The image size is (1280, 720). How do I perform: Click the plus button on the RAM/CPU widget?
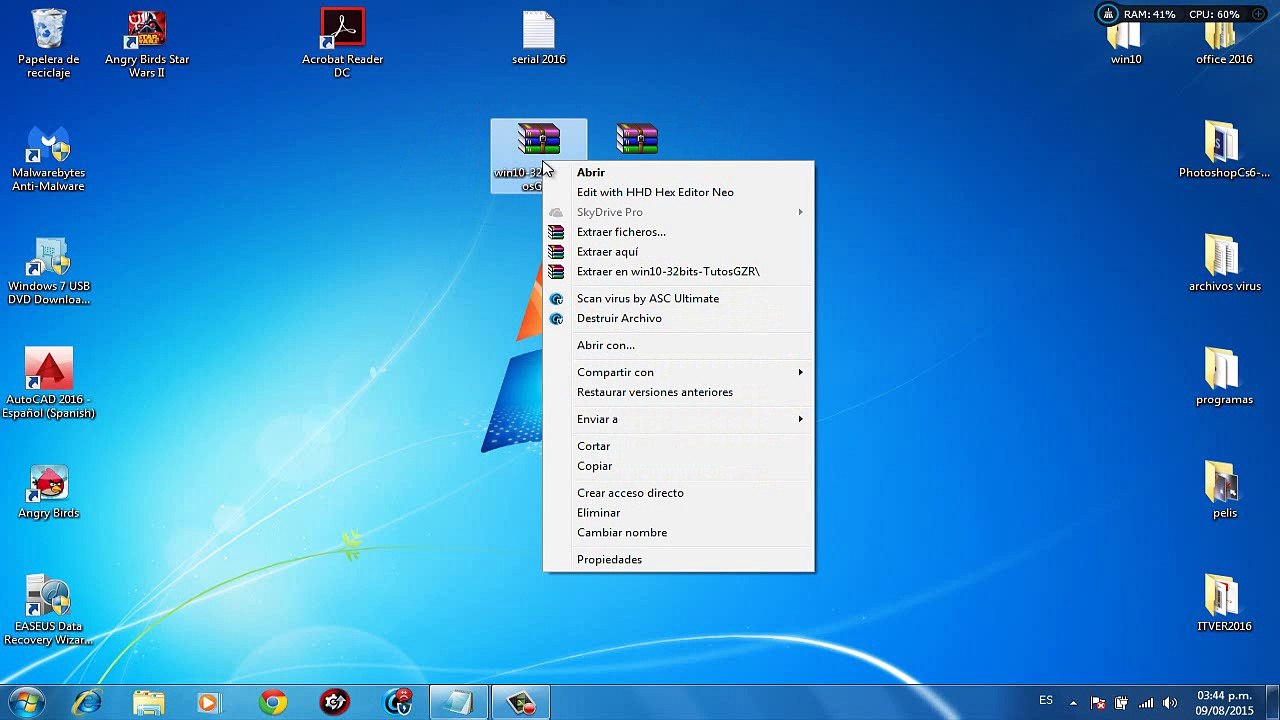click(x=1258, y=14)
